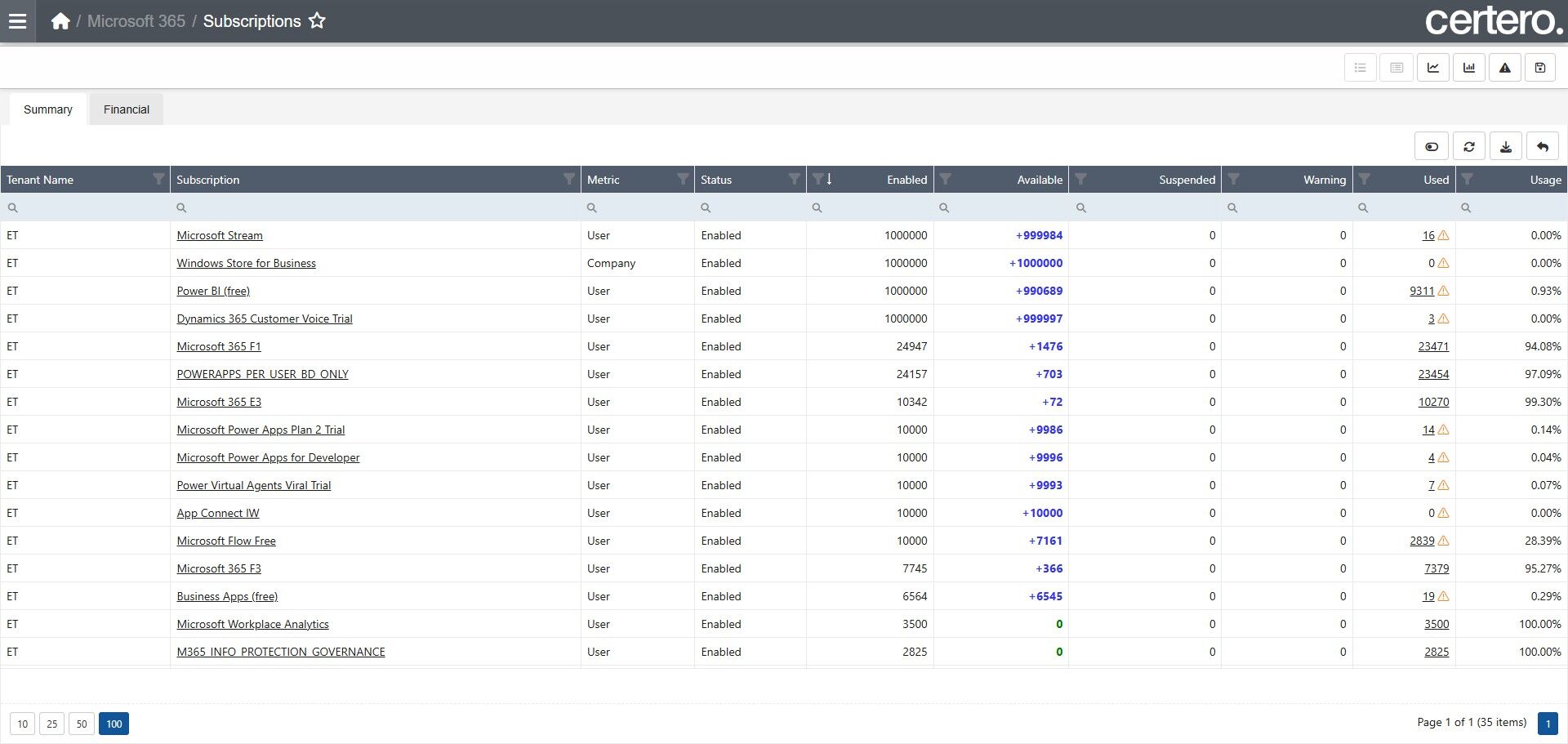The width and height of the screenshot is (1568, 744).
Task: Export the grid with the download icon
Action: tap(1506, 147)
